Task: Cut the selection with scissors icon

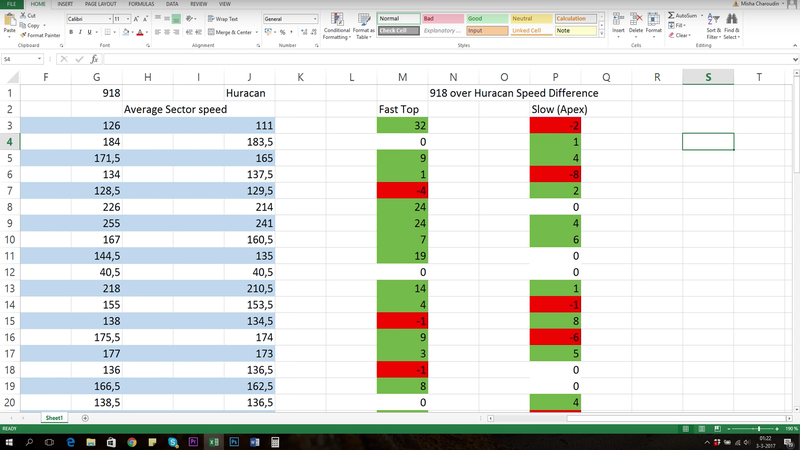Action: [23, 16]
